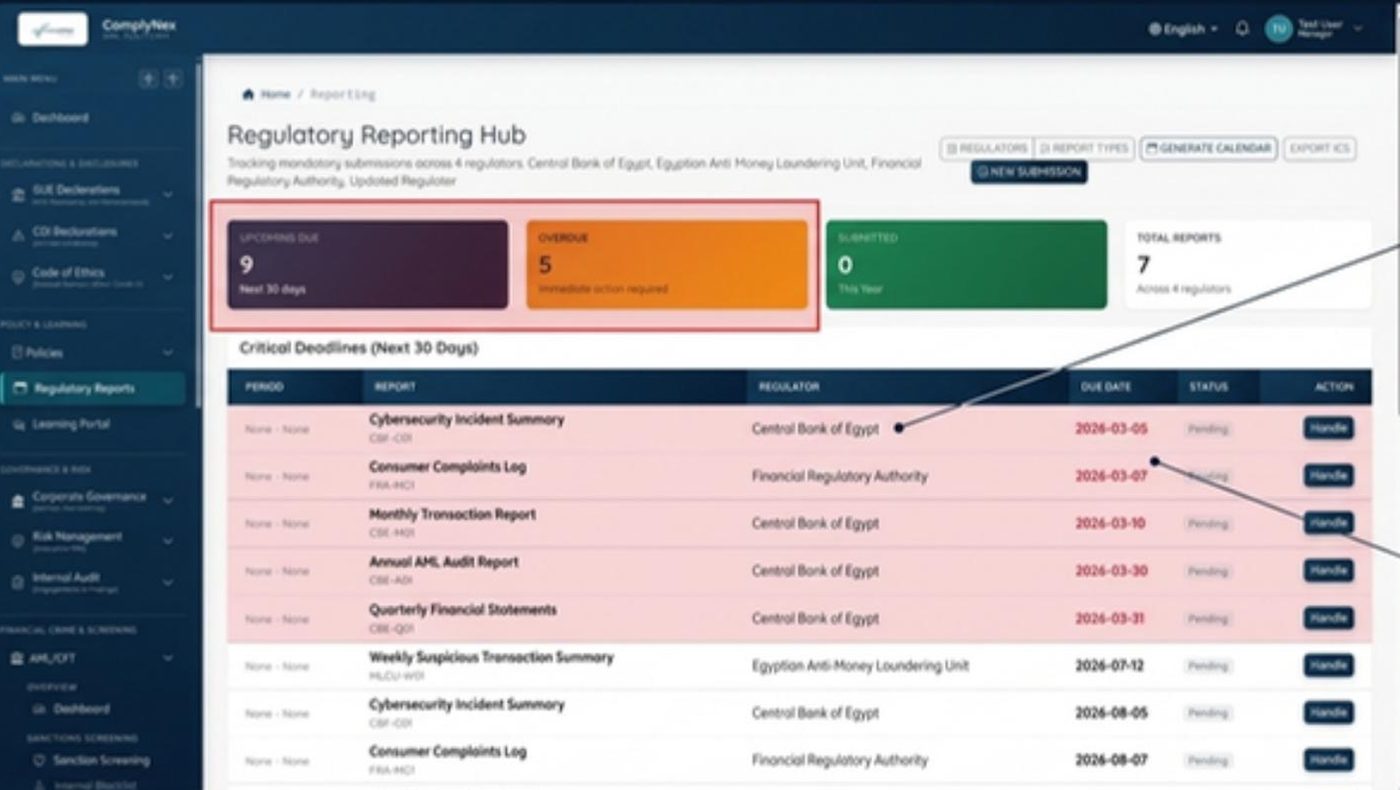Viewport: 1400px width, 790px height.
Task: Handle the Consumer Complaints Log due 2026-08-07
Action: (1328, 760)
